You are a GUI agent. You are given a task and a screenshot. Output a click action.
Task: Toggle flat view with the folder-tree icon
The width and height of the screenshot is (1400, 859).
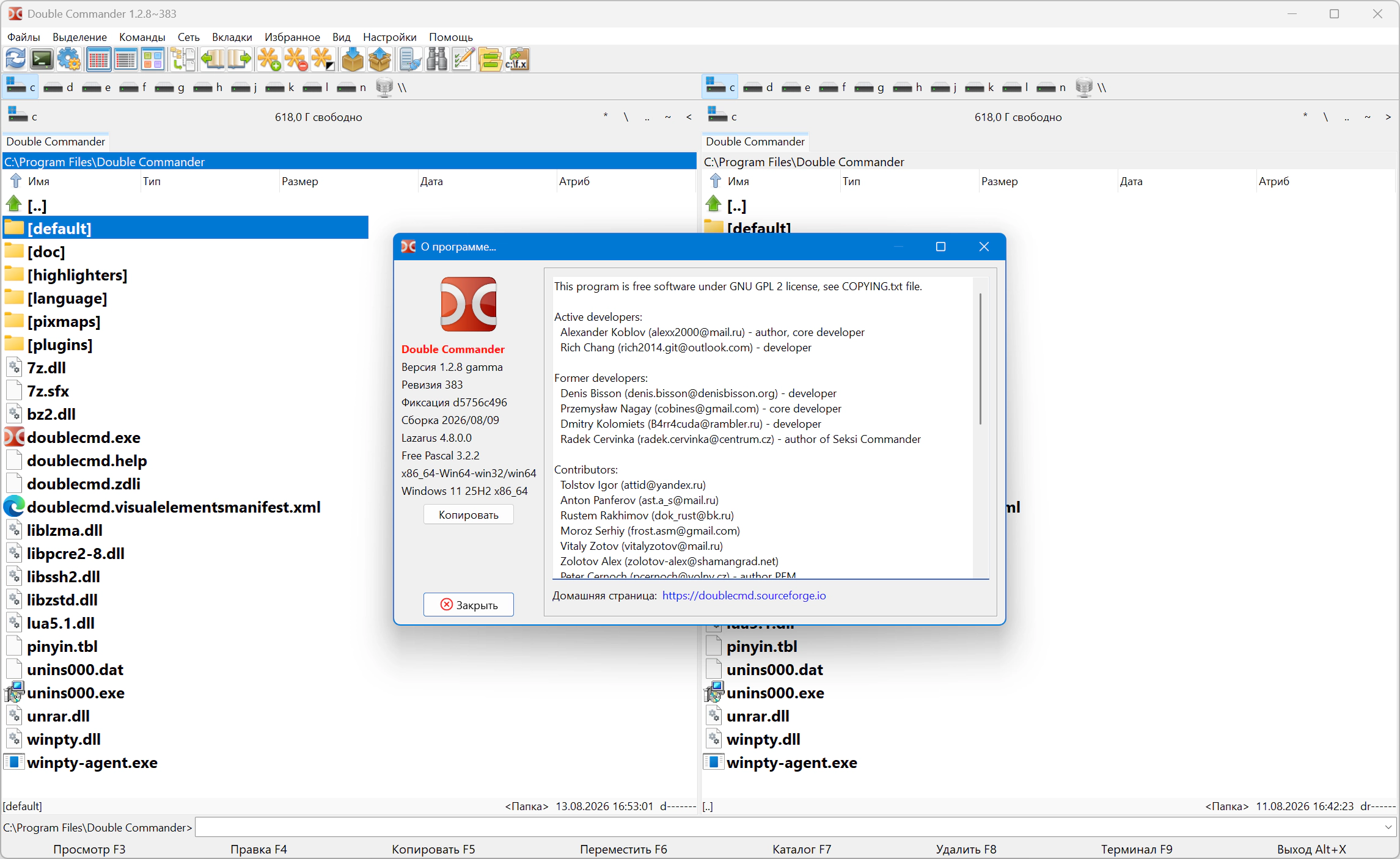click(x=182, y=59)
